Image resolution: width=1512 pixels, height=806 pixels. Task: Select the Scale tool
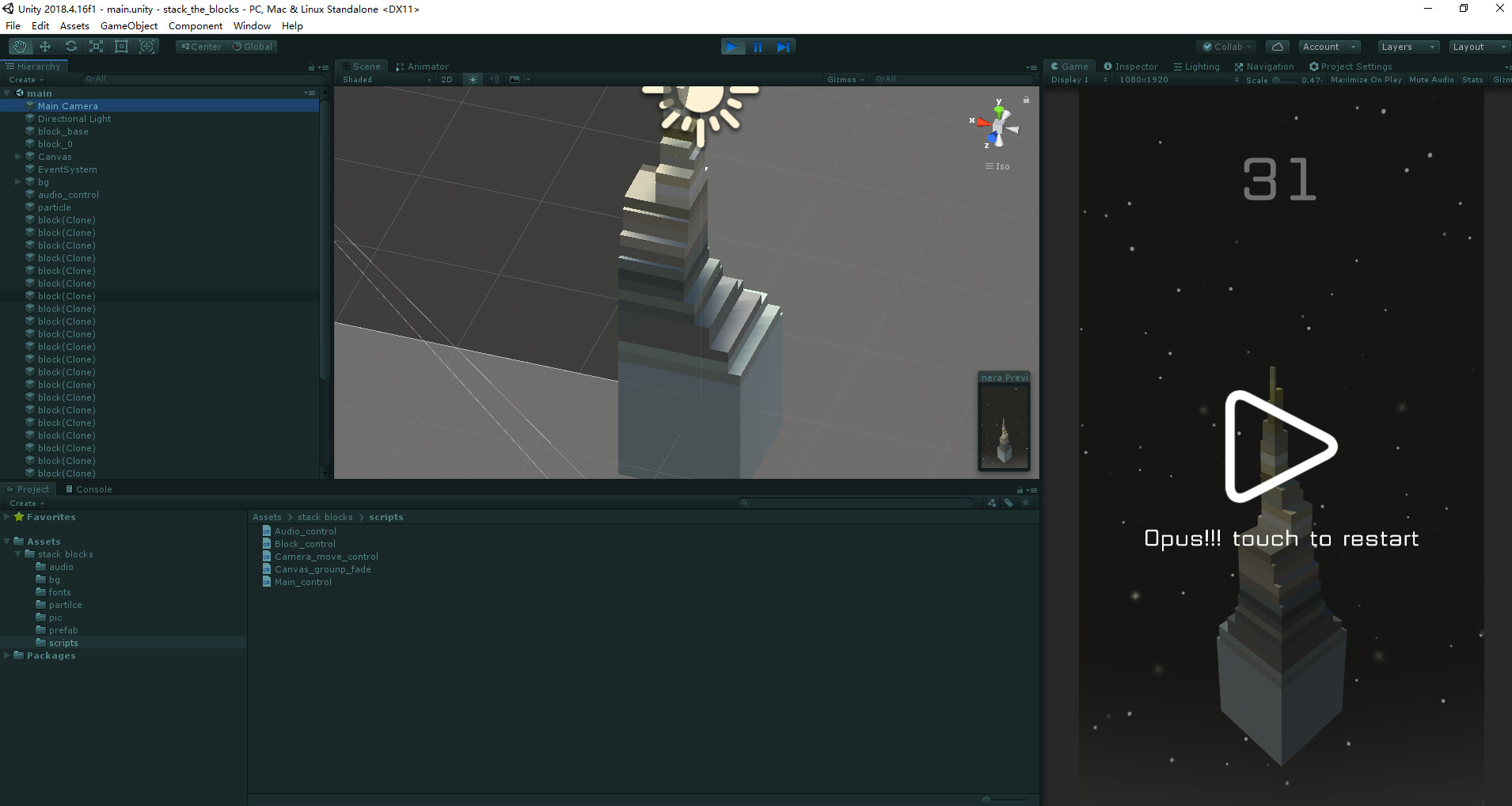[96, 46]
